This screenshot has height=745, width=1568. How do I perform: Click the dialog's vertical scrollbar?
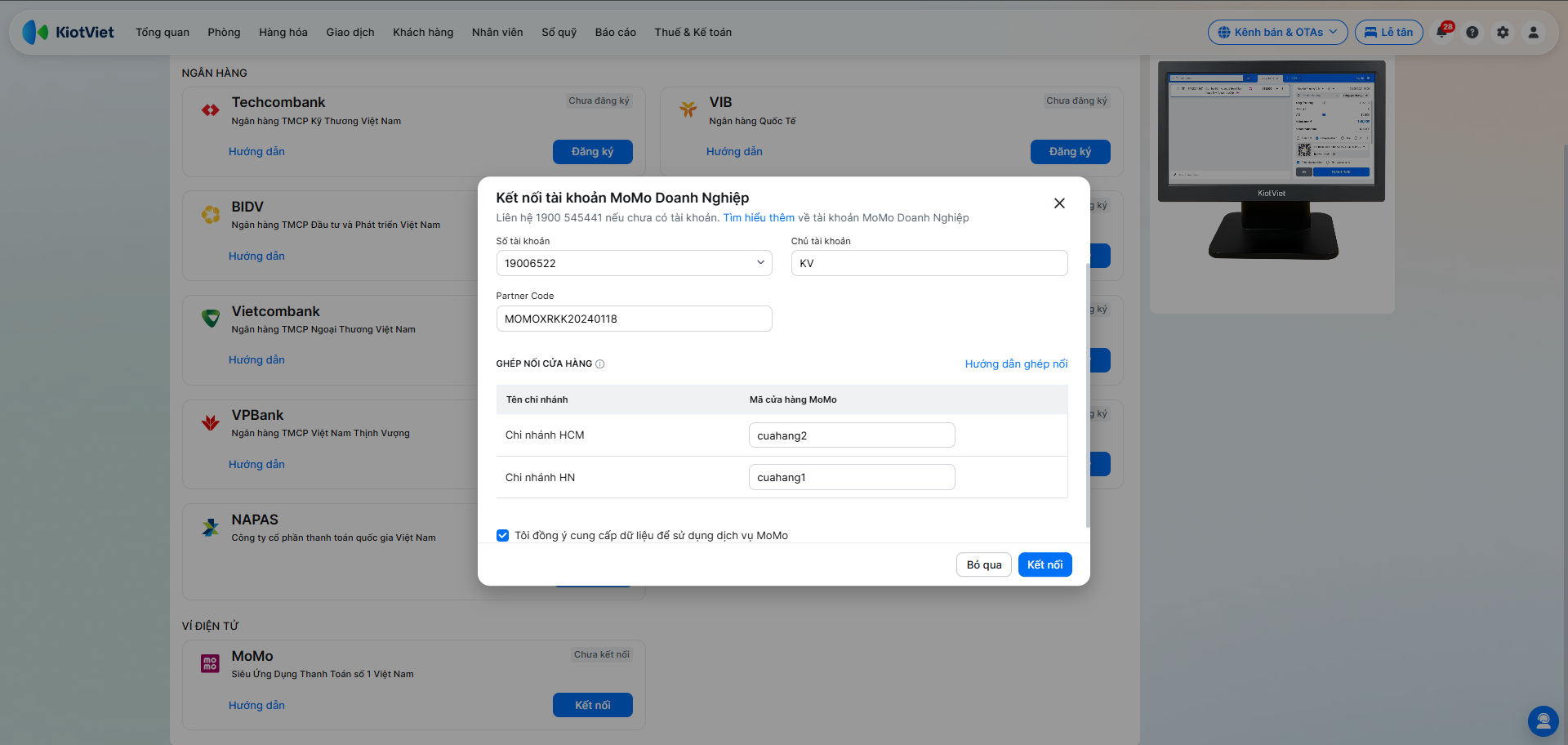[1087, 396]
